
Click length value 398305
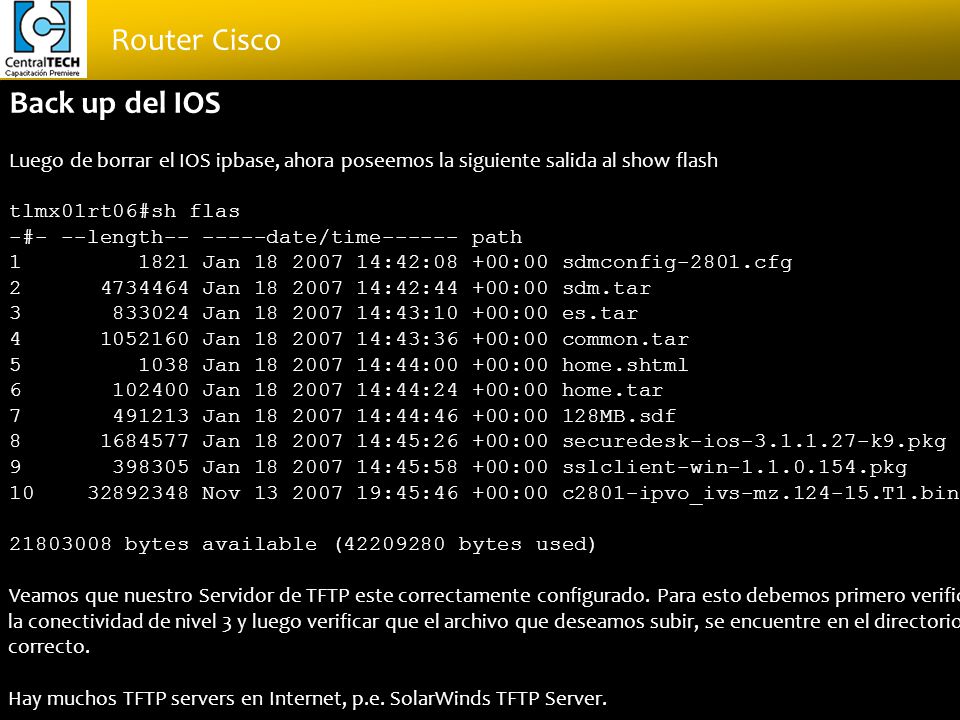(151, 467)
